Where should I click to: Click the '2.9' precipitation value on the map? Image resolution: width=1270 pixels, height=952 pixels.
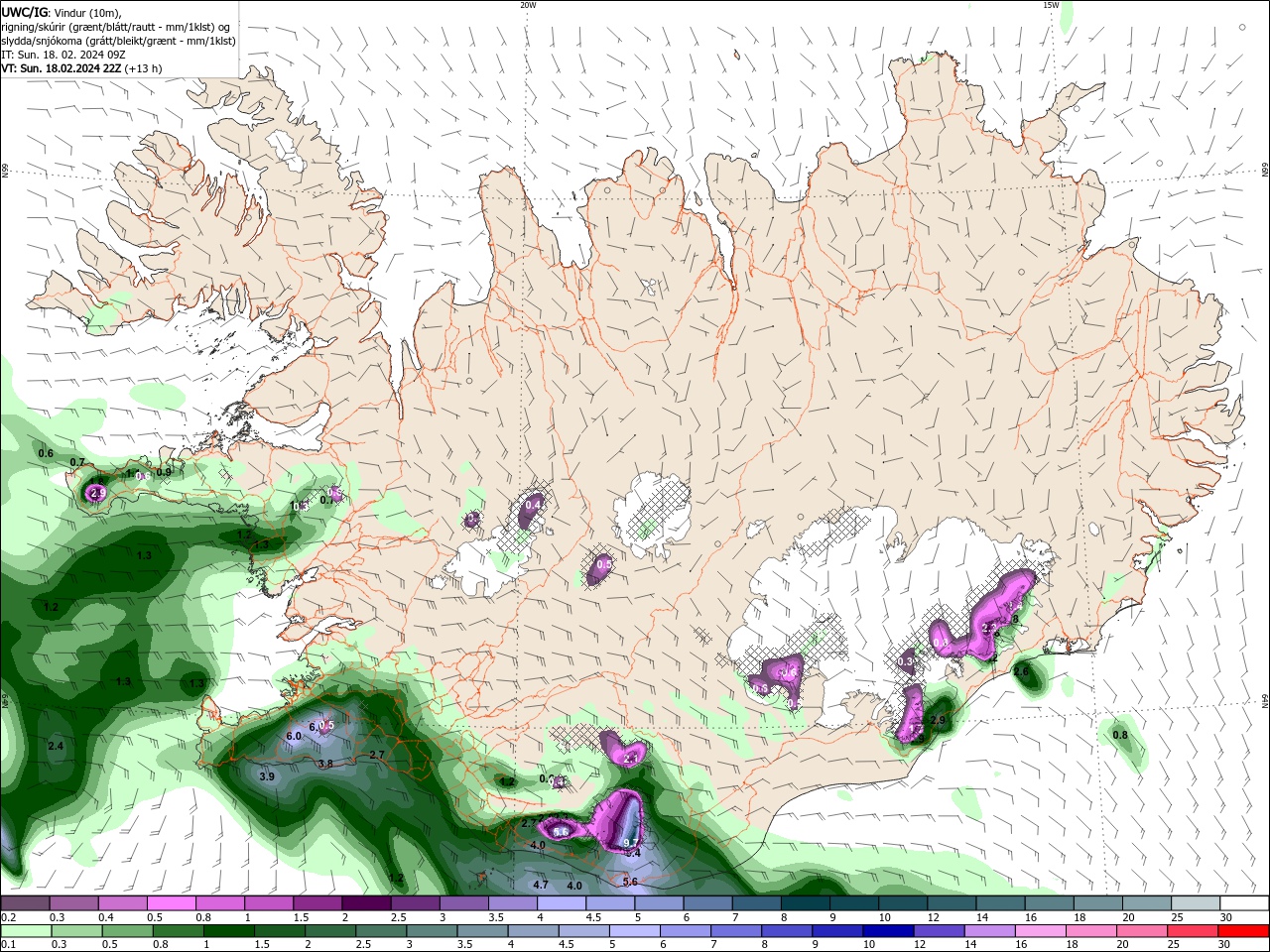pos(938,720)
